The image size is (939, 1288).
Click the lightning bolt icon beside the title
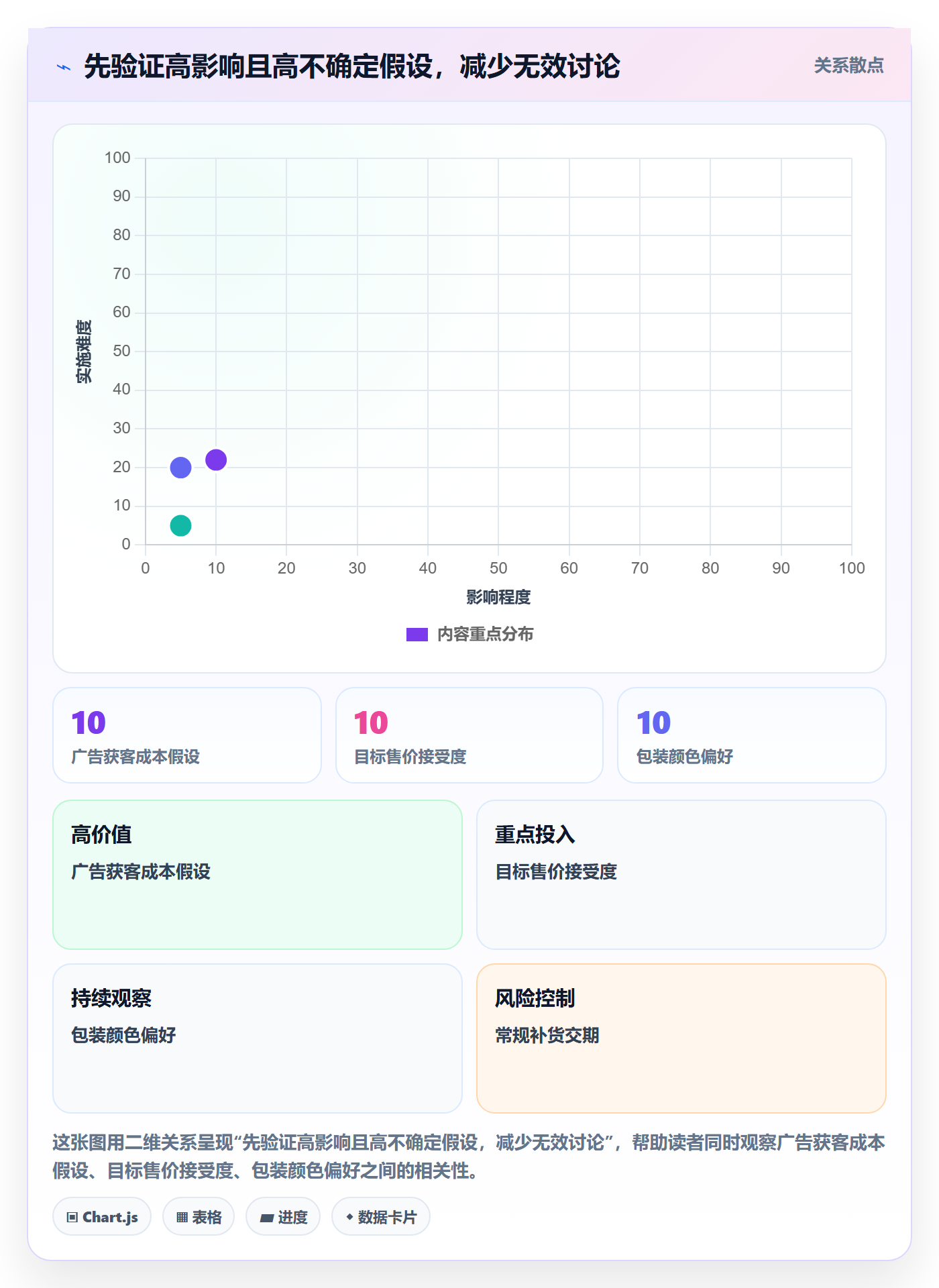click(64, 67)
